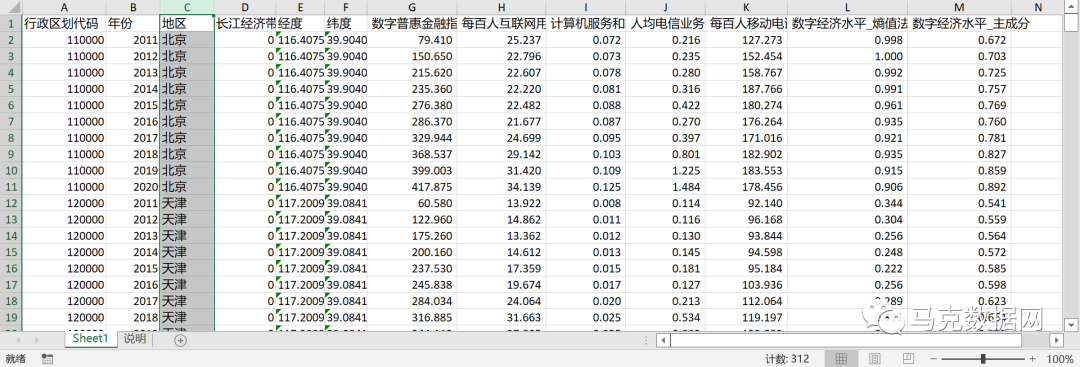The image size is (1080, 367).
Task: Open the Sheet1 tab
Action: [x=91, y=339]
